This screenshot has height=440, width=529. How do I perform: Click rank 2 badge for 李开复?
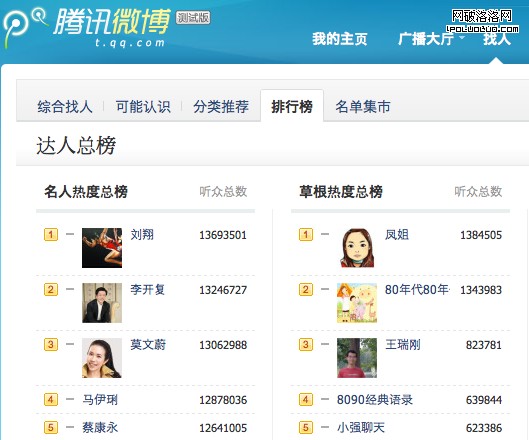tap(51, 290)
